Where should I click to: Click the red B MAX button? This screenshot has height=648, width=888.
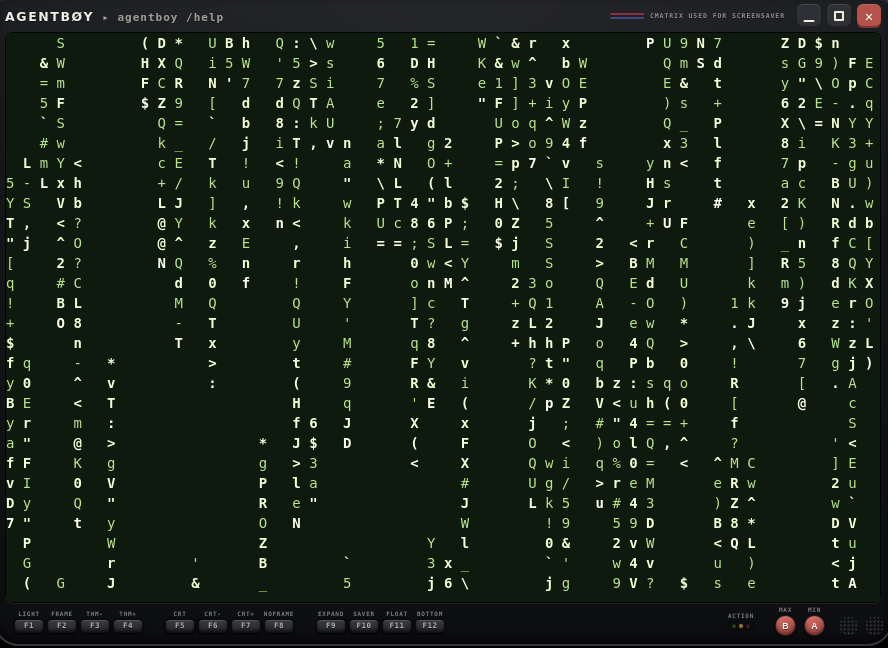click(x=785, y=626)
